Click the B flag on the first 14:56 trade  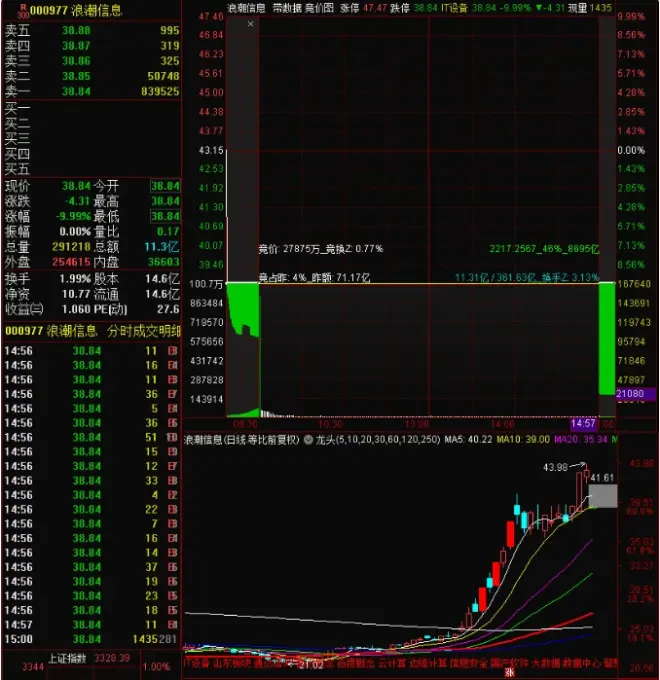pos(176,351)
